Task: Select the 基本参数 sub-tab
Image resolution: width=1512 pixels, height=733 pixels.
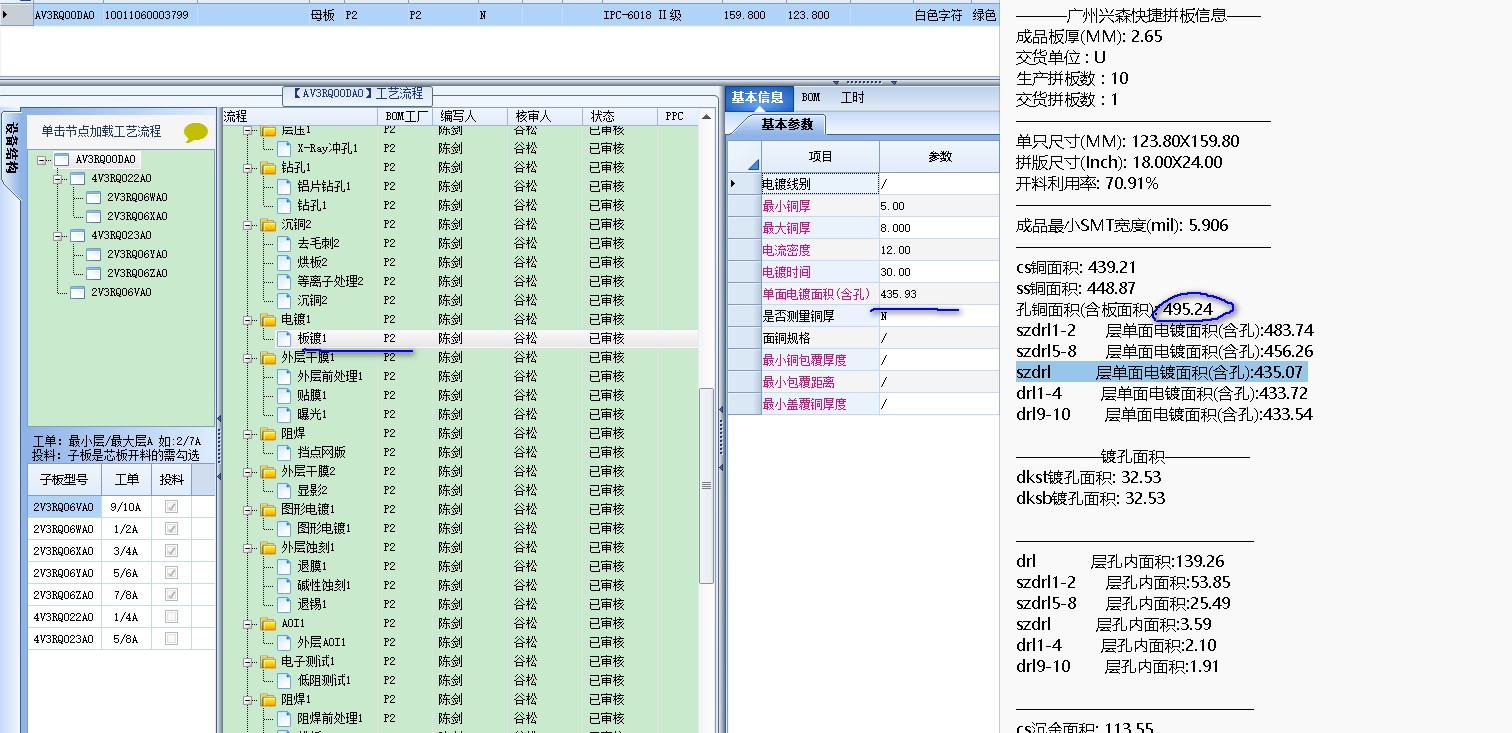Action: [787, 125]
